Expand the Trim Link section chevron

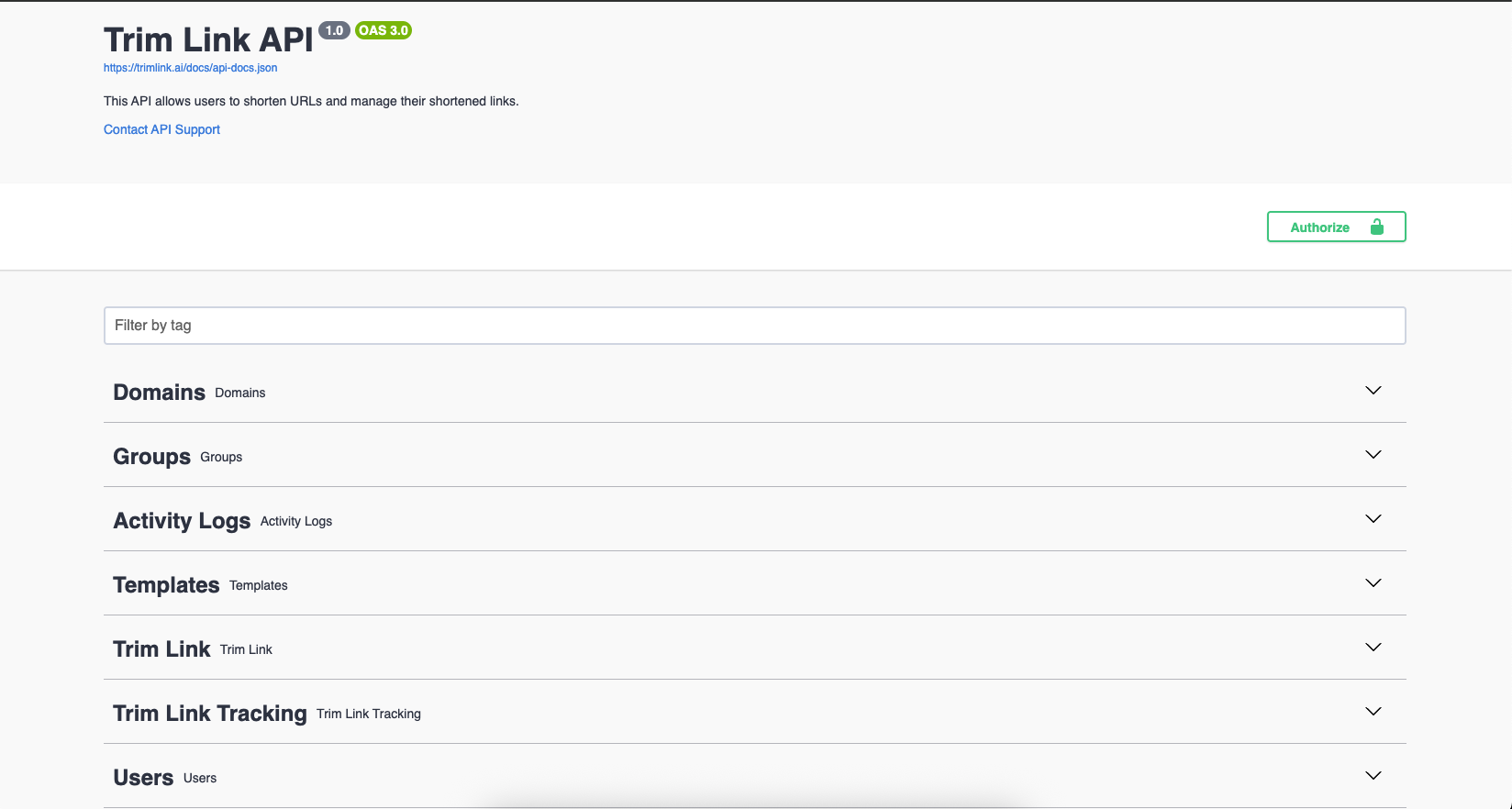1373,647
